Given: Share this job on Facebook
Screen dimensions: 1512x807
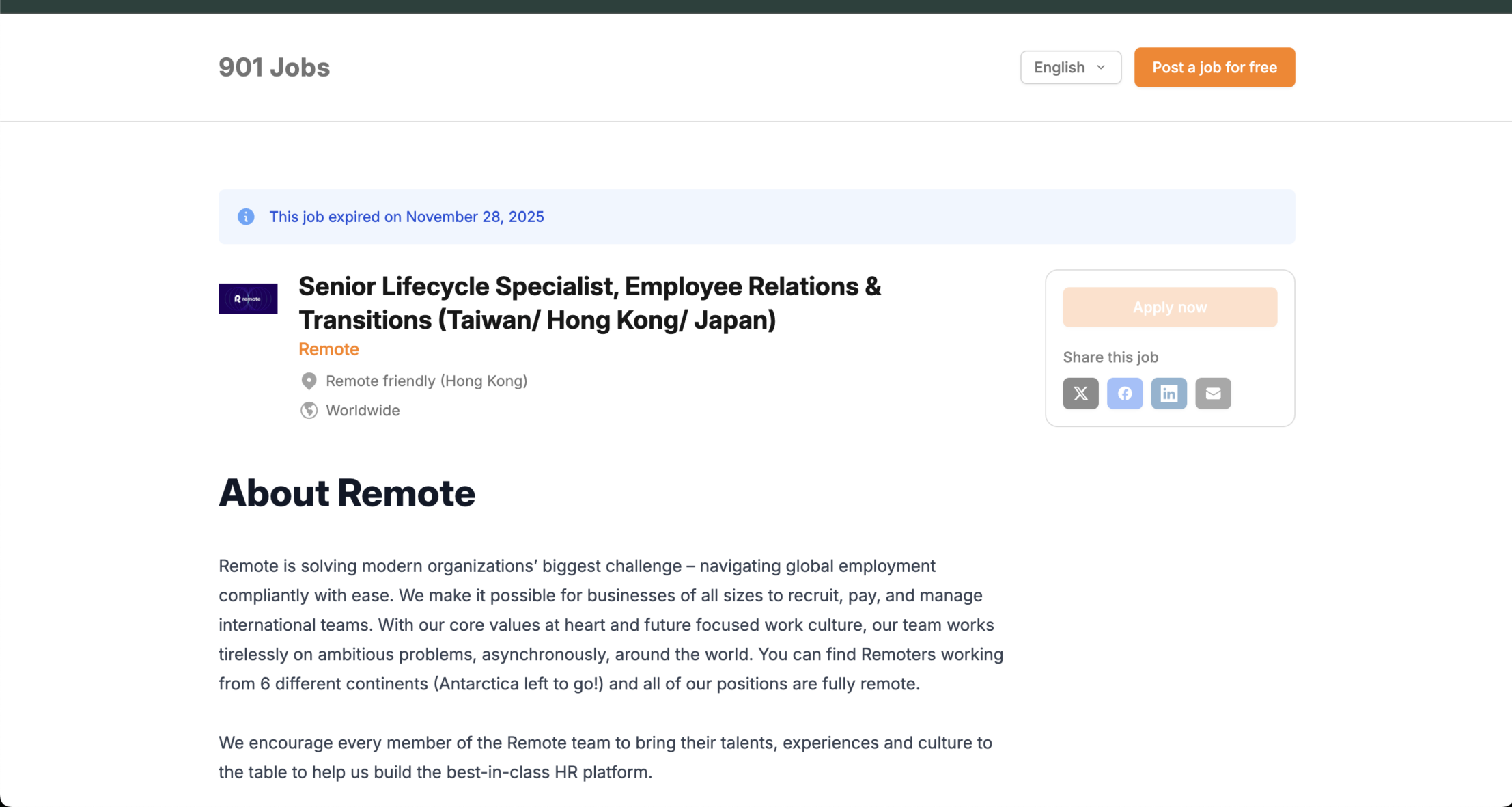Looking at the screenshot, I should point(1124,394).
